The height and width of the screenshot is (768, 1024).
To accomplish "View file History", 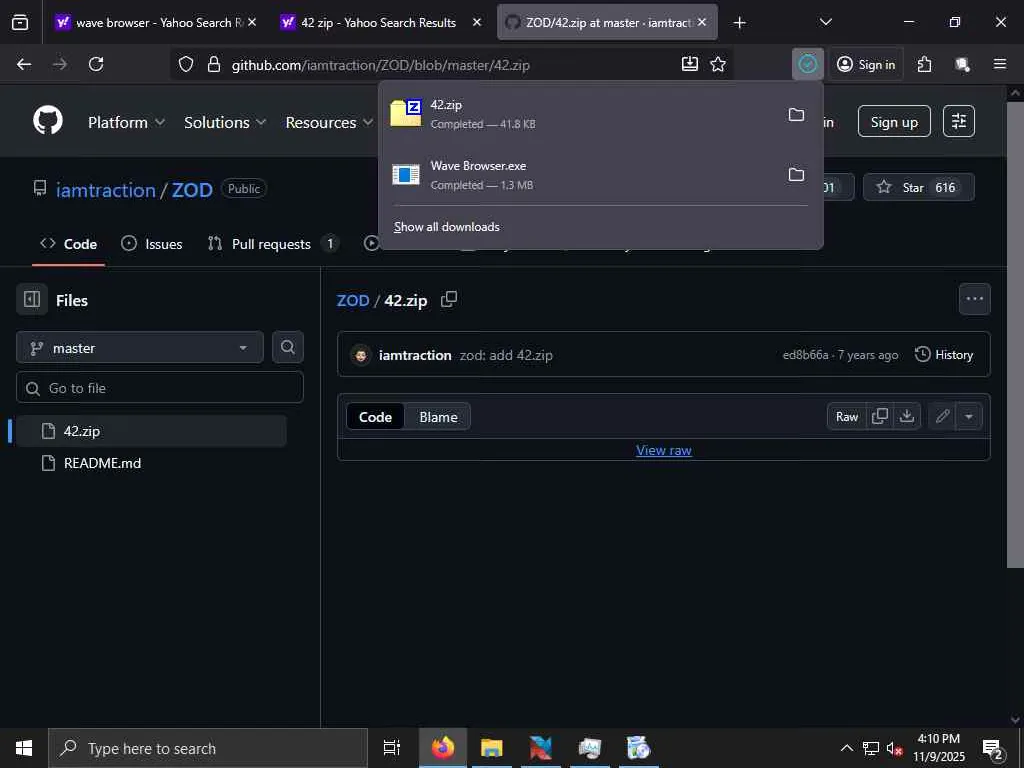I will (x=944, y=355).
